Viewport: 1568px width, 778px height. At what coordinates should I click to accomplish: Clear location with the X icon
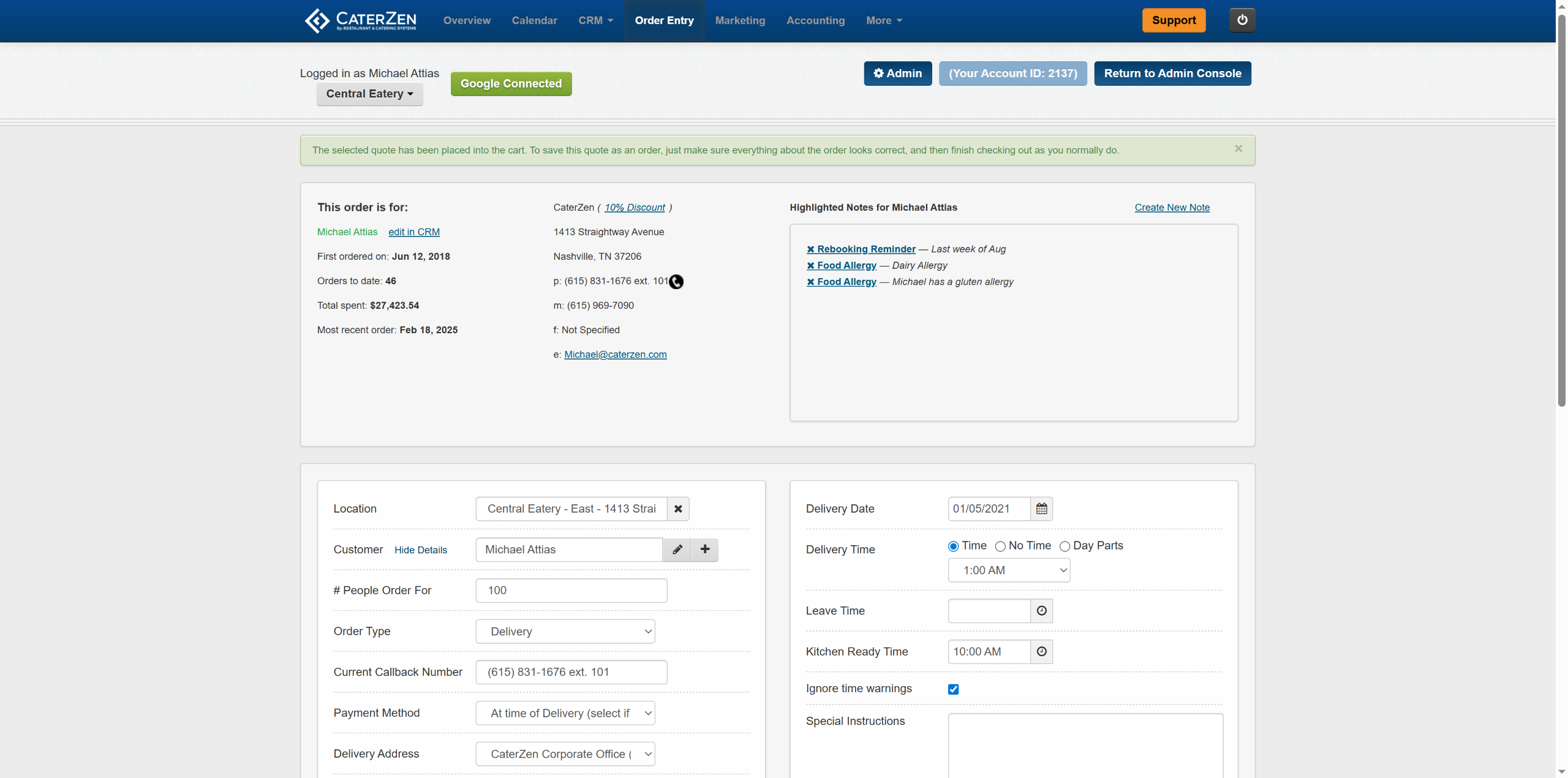678,509
